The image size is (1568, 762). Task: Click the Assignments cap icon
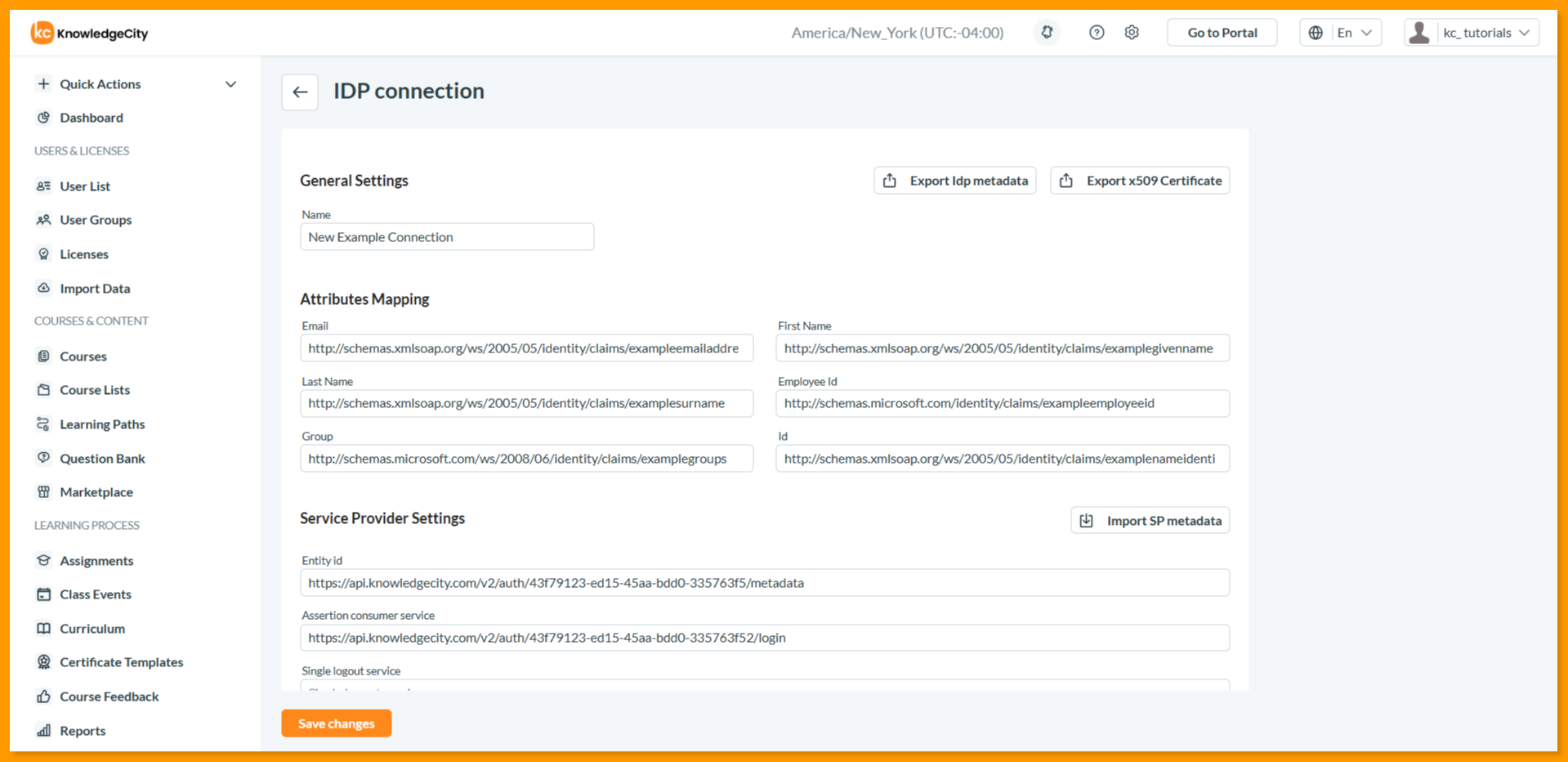[x=44, y=561]
